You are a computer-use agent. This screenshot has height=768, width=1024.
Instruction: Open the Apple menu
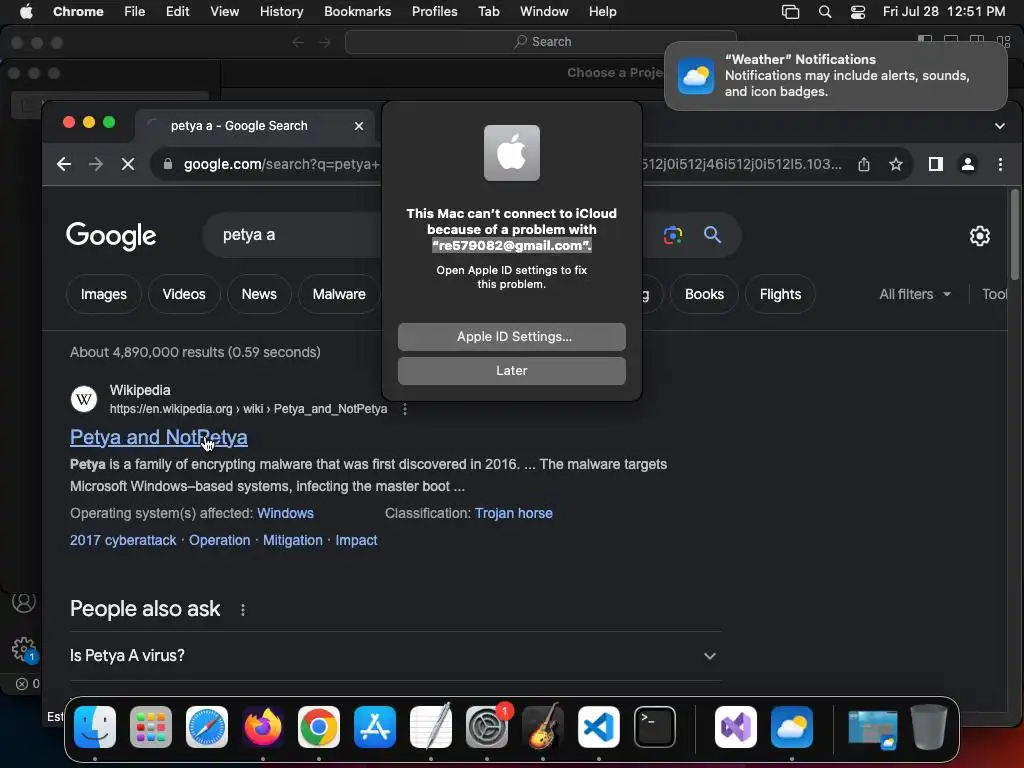[x=26, y=11]
